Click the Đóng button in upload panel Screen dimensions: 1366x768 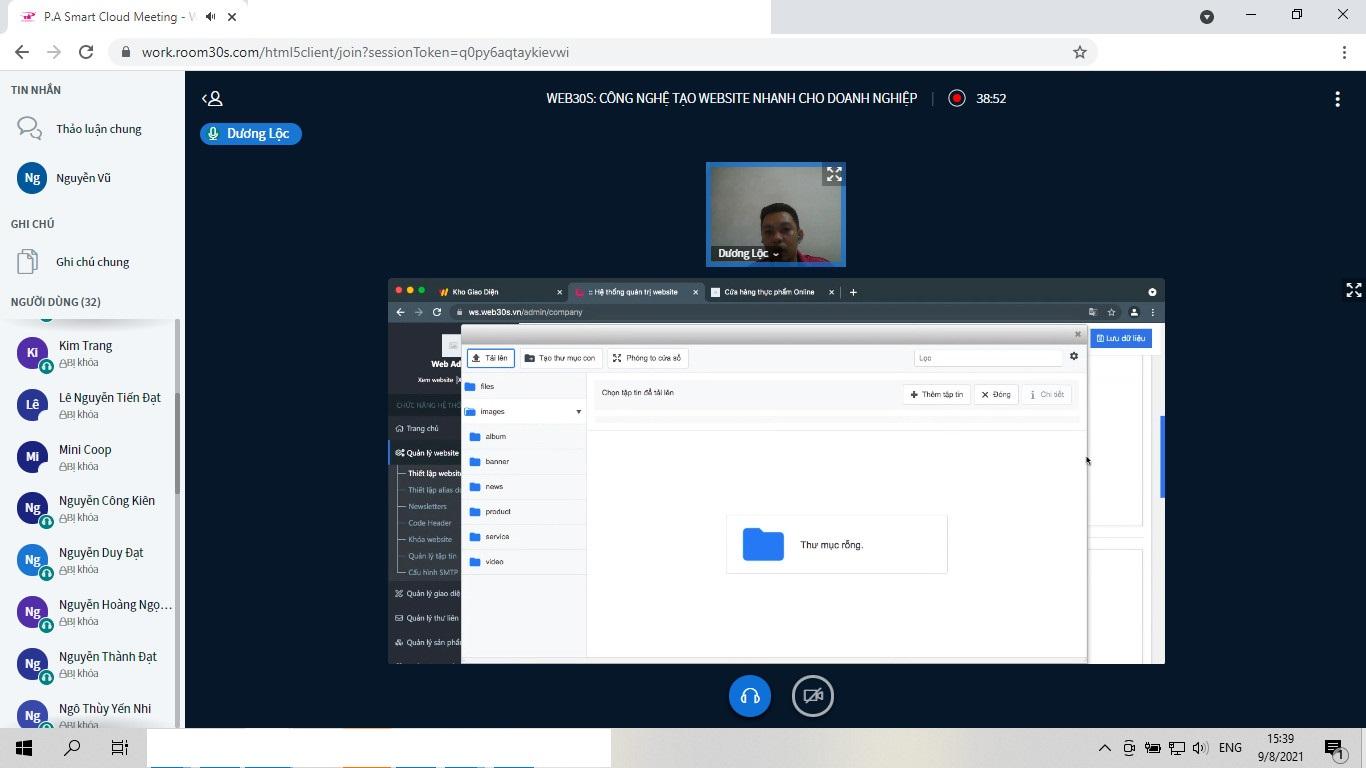tap(996, 394)
